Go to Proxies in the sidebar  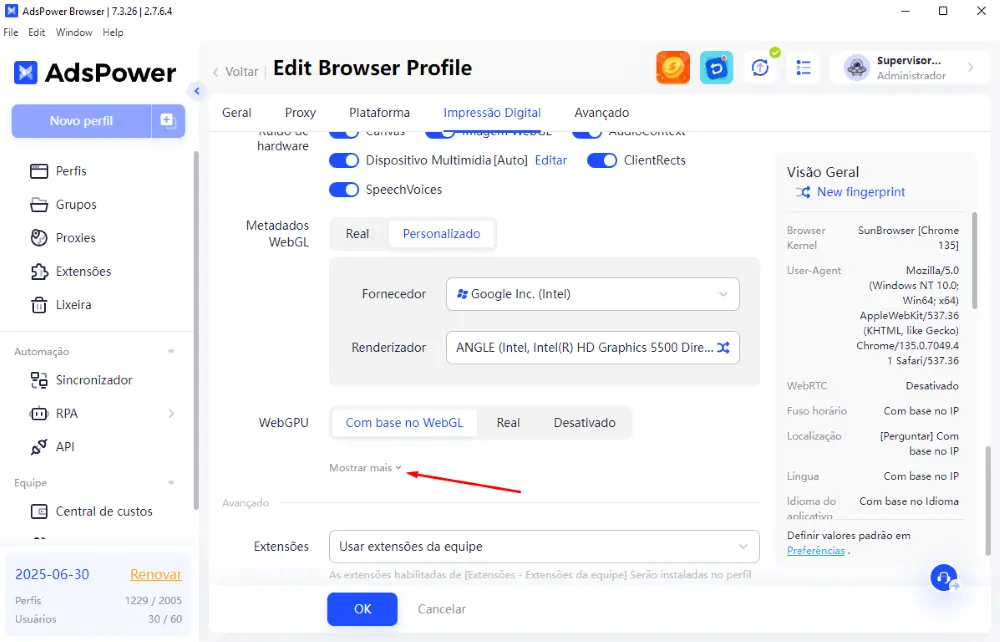(x=63, y=238)
